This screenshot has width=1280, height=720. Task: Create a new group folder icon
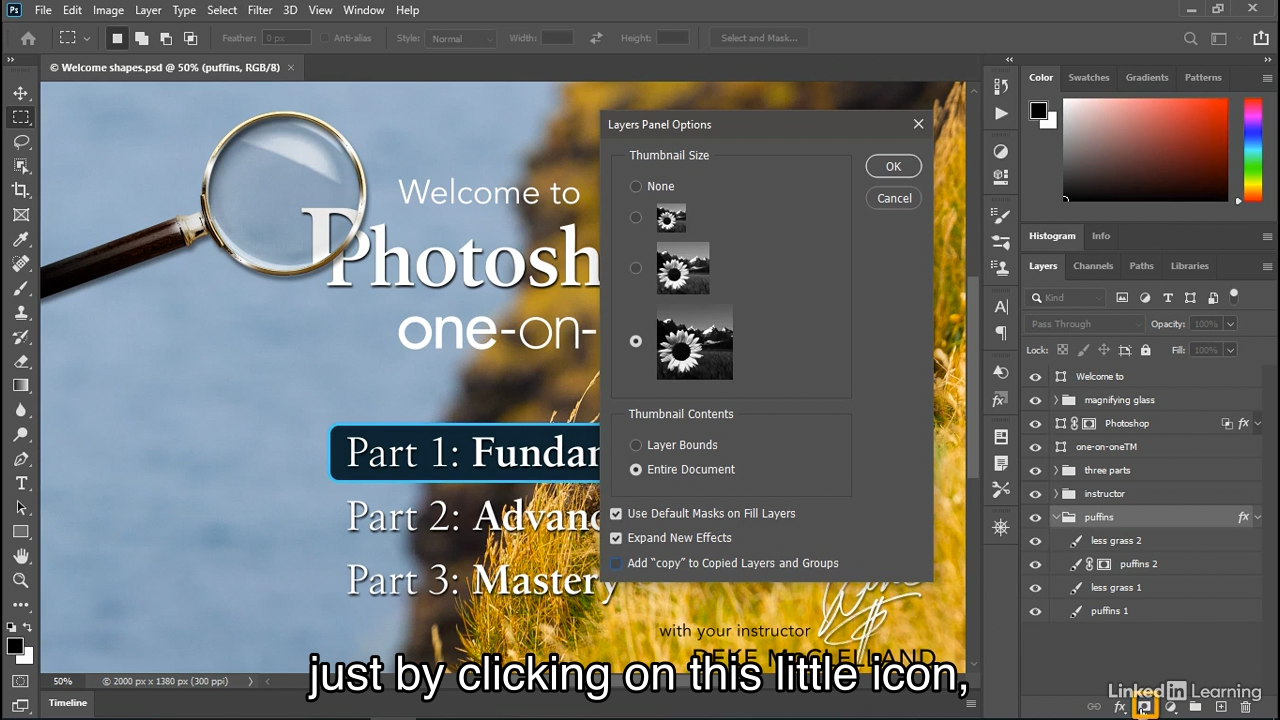click(x=1195, y=707)
